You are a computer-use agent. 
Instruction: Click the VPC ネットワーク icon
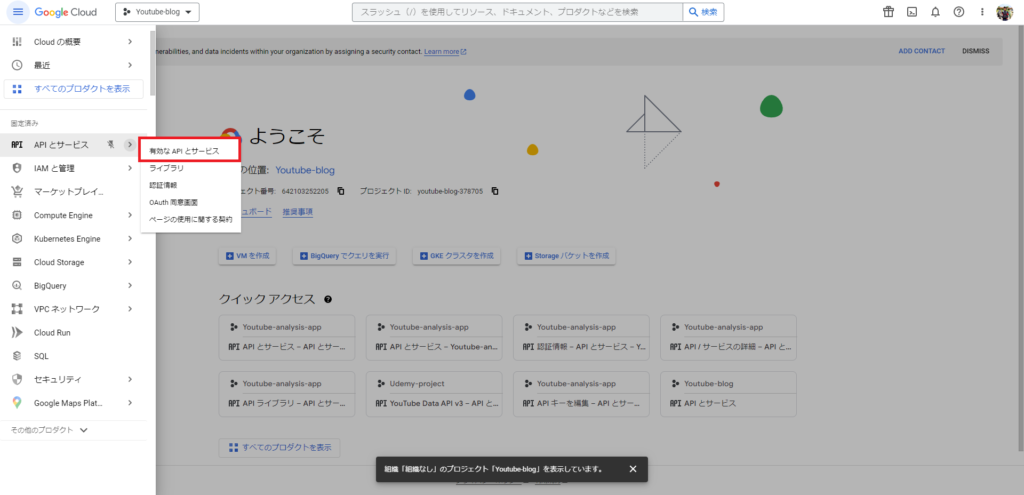pyautogui.click(x=18, y=309)
